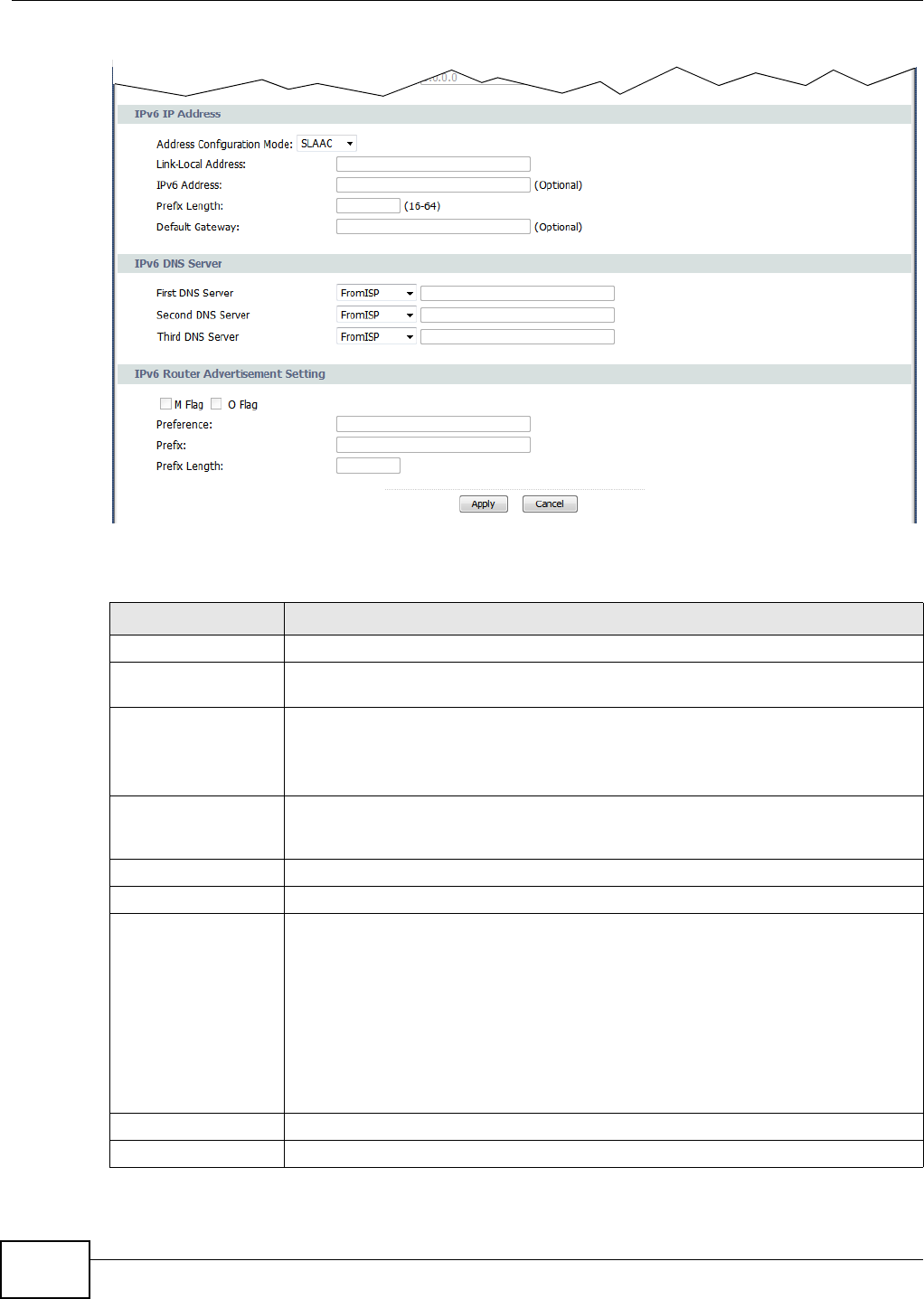924x1299 pixels.
Task: Click the First DNS Server address field
Action: (517, 293)
